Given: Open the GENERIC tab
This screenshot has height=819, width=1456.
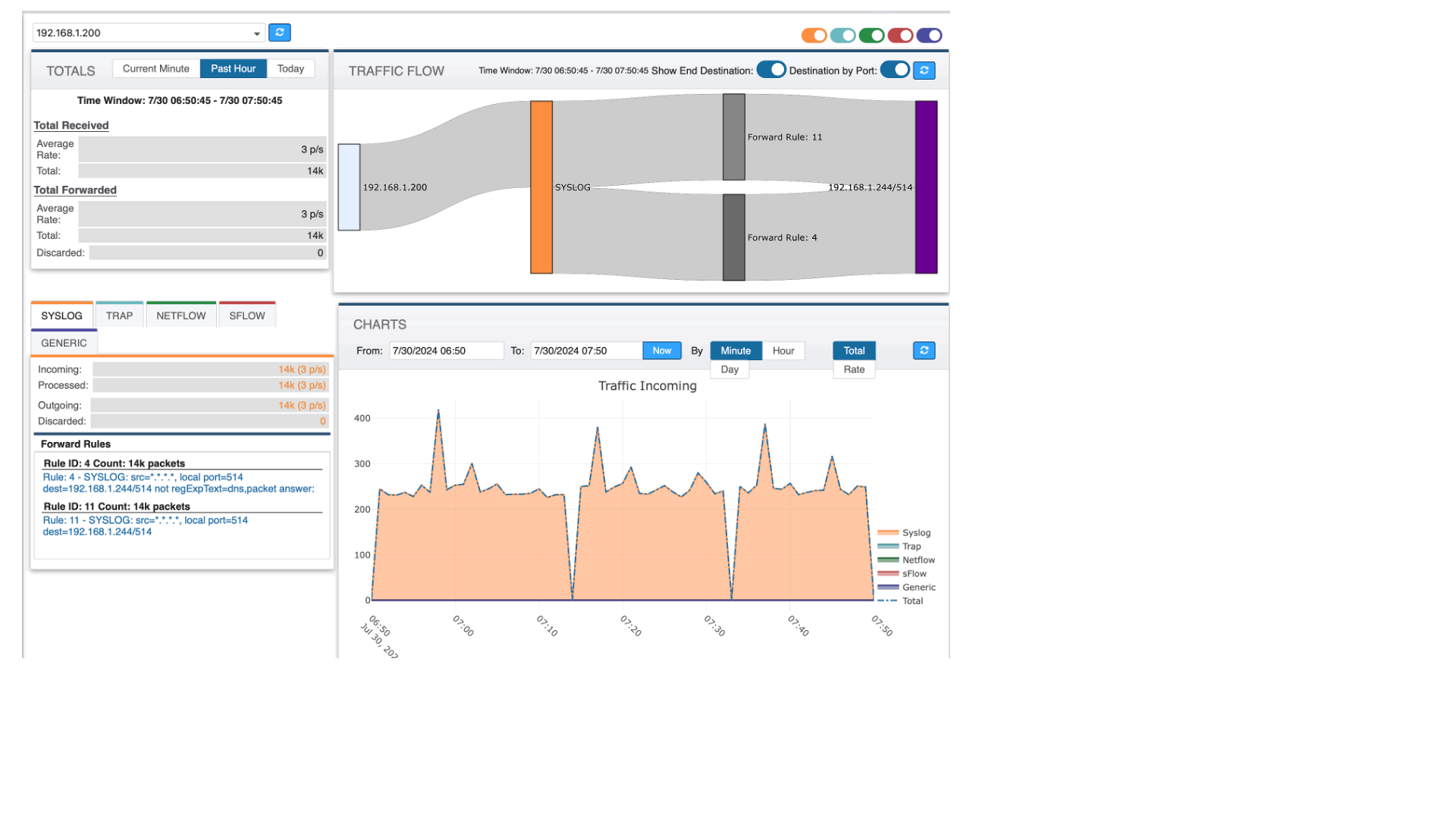Looking at the screenshot, I should (x=64, y=343).
